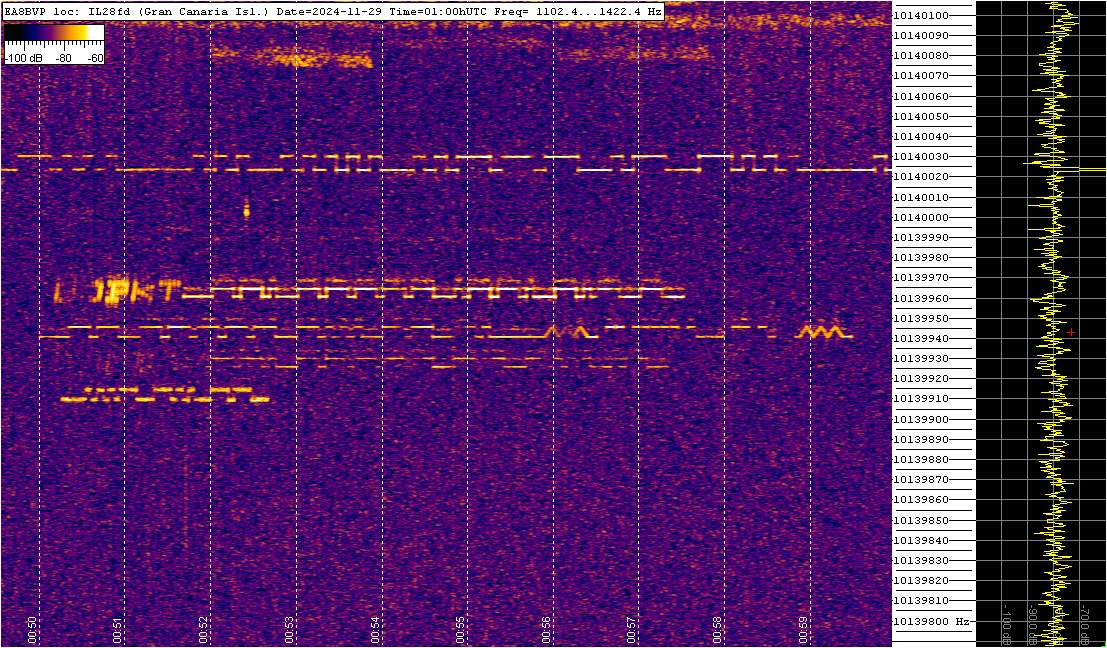Select the 10140040 frequency label
Viewport: 1107px width, 648px height.
point(919,136)
